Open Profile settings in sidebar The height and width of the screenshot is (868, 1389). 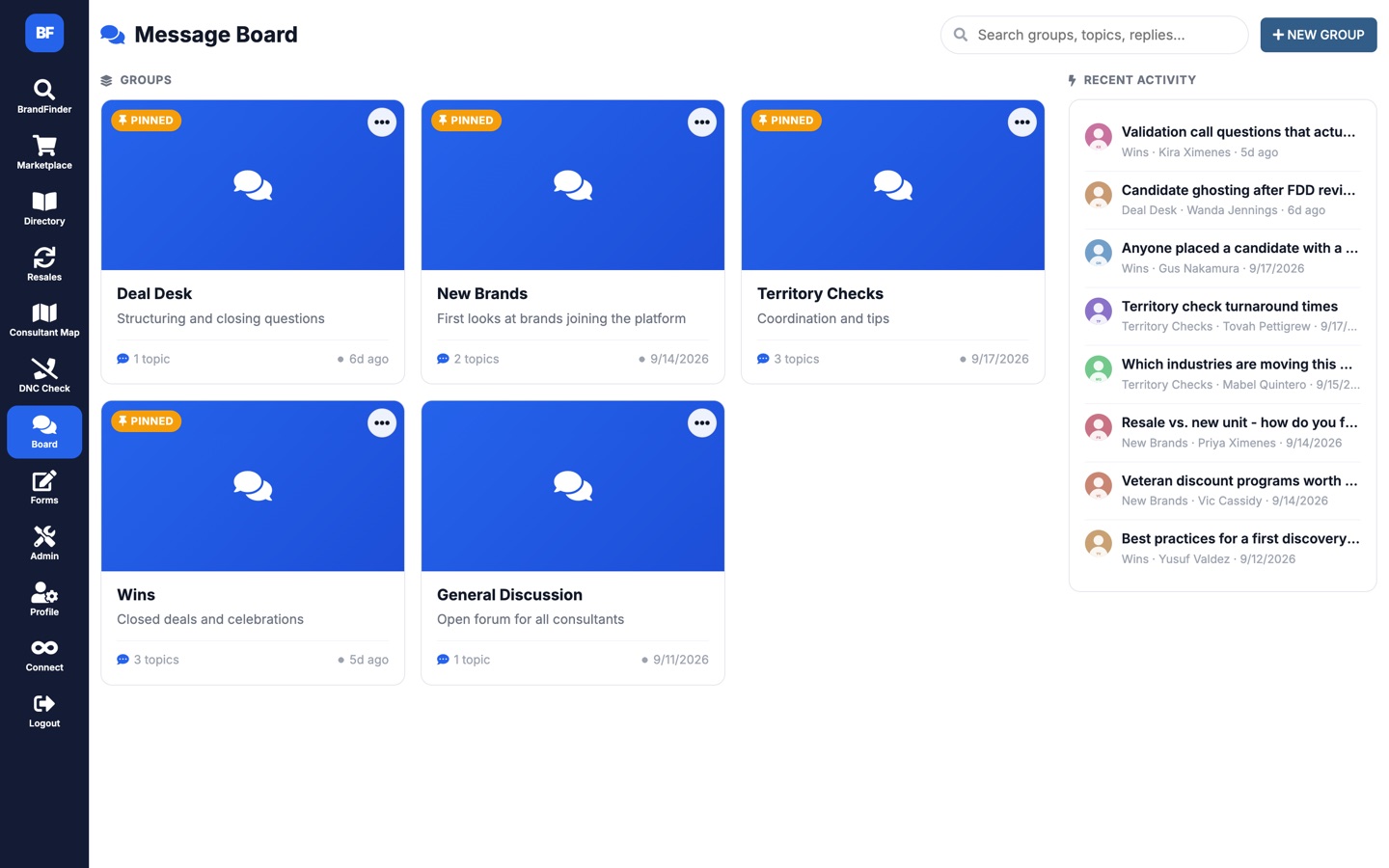[44, 600]
